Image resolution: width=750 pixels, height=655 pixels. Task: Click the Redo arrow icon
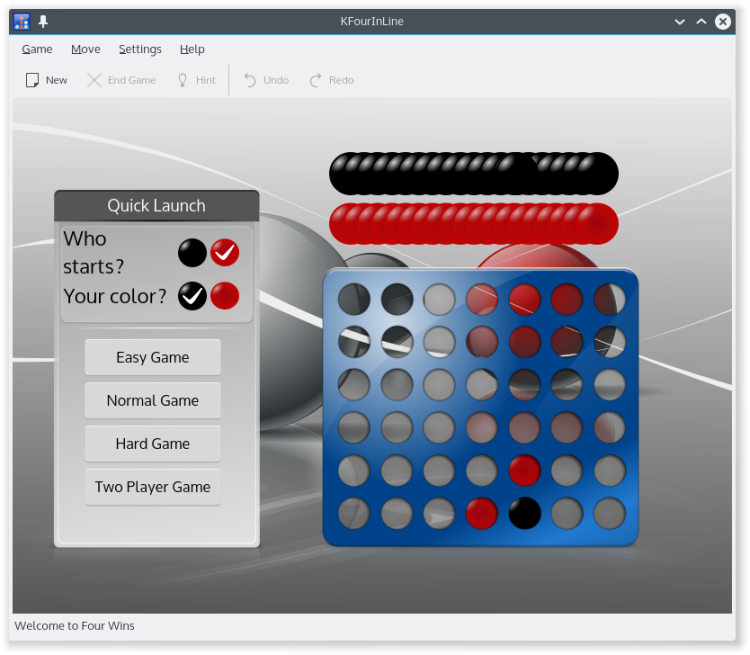[x=315, y=80]
